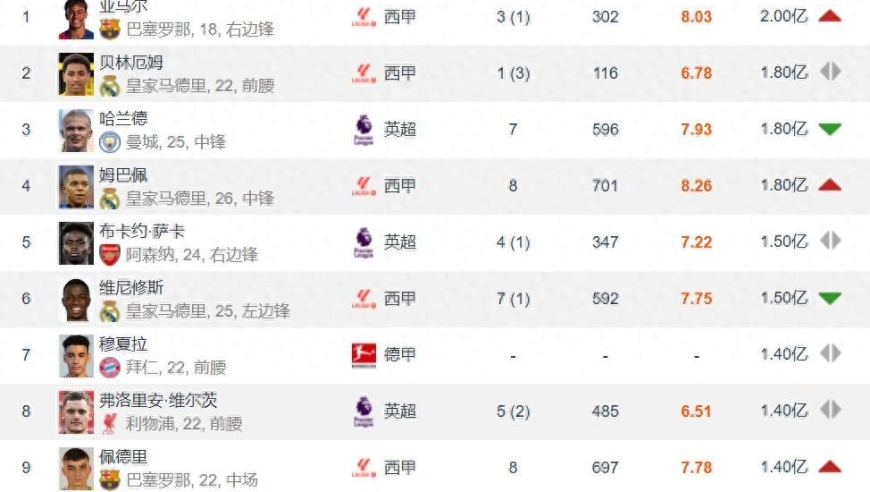Screen dimensions: 870x492
Task: Click the Premier League logo in 哈兰德's row
Action: 362,130
